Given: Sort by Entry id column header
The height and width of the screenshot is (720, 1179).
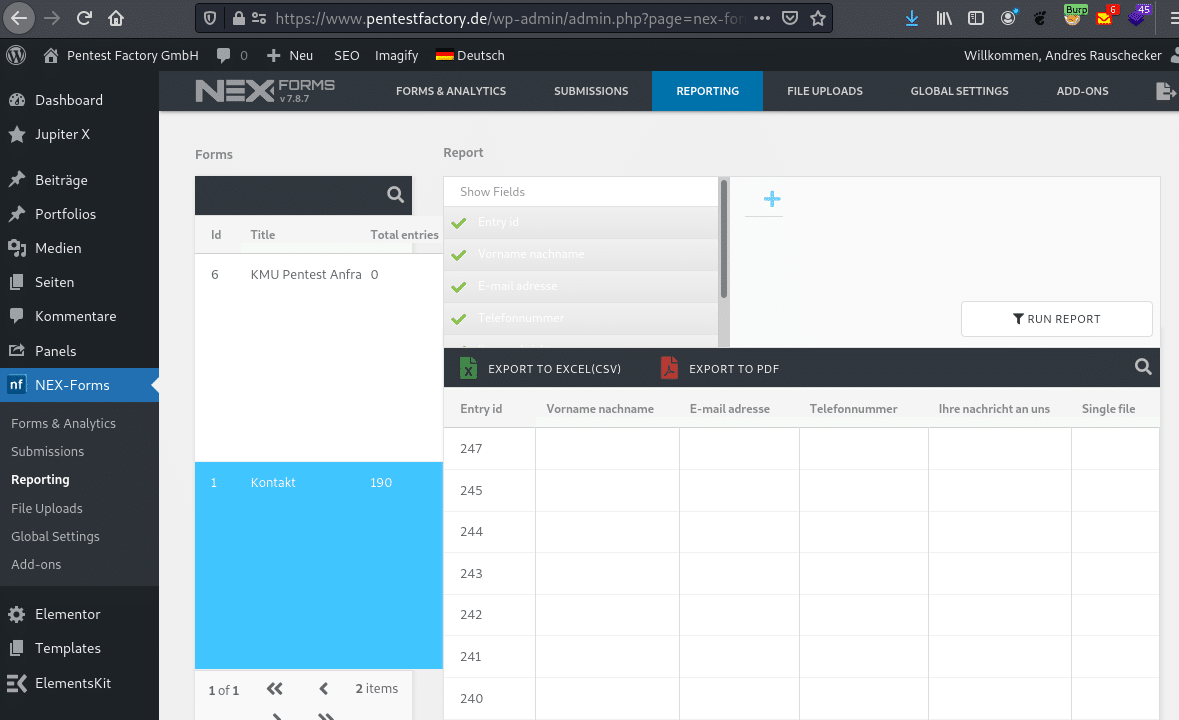Looking at the screenshot, I should pos(481,409).
